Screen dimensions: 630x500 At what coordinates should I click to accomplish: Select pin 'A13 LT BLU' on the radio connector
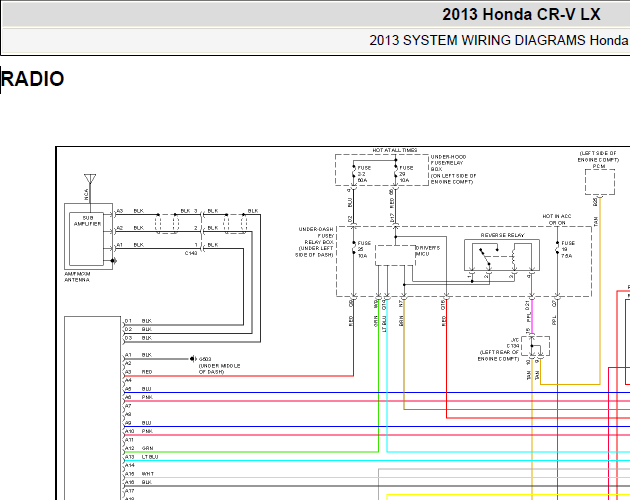[x=141, y=457]
